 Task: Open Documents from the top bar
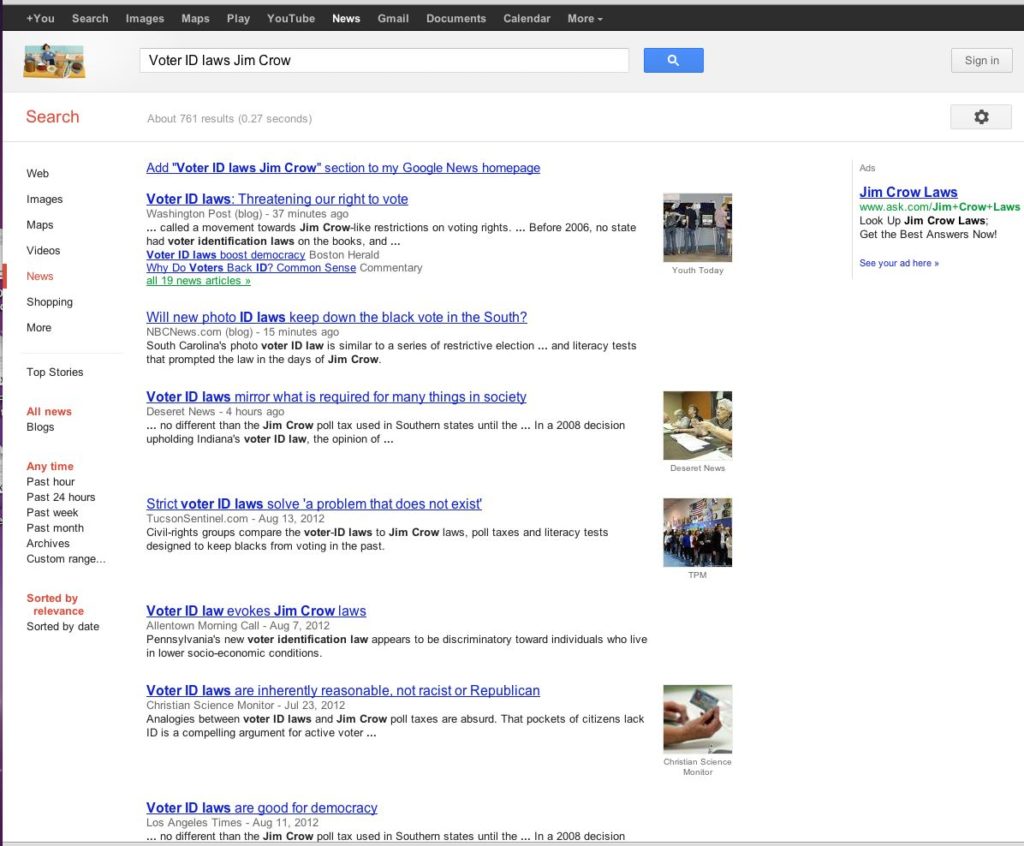tap(456, 18)
